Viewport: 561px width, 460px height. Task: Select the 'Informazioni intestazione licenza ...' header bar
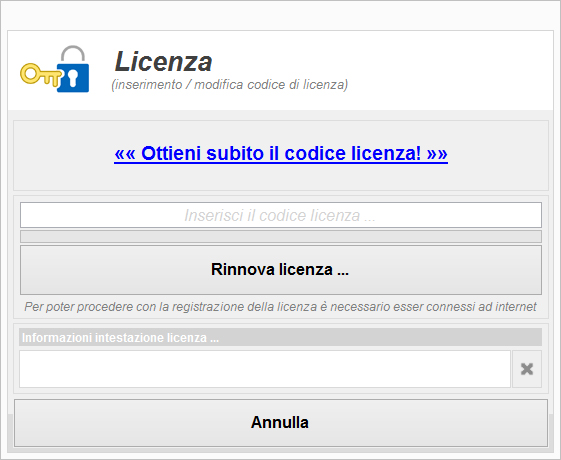coord(280,337)
